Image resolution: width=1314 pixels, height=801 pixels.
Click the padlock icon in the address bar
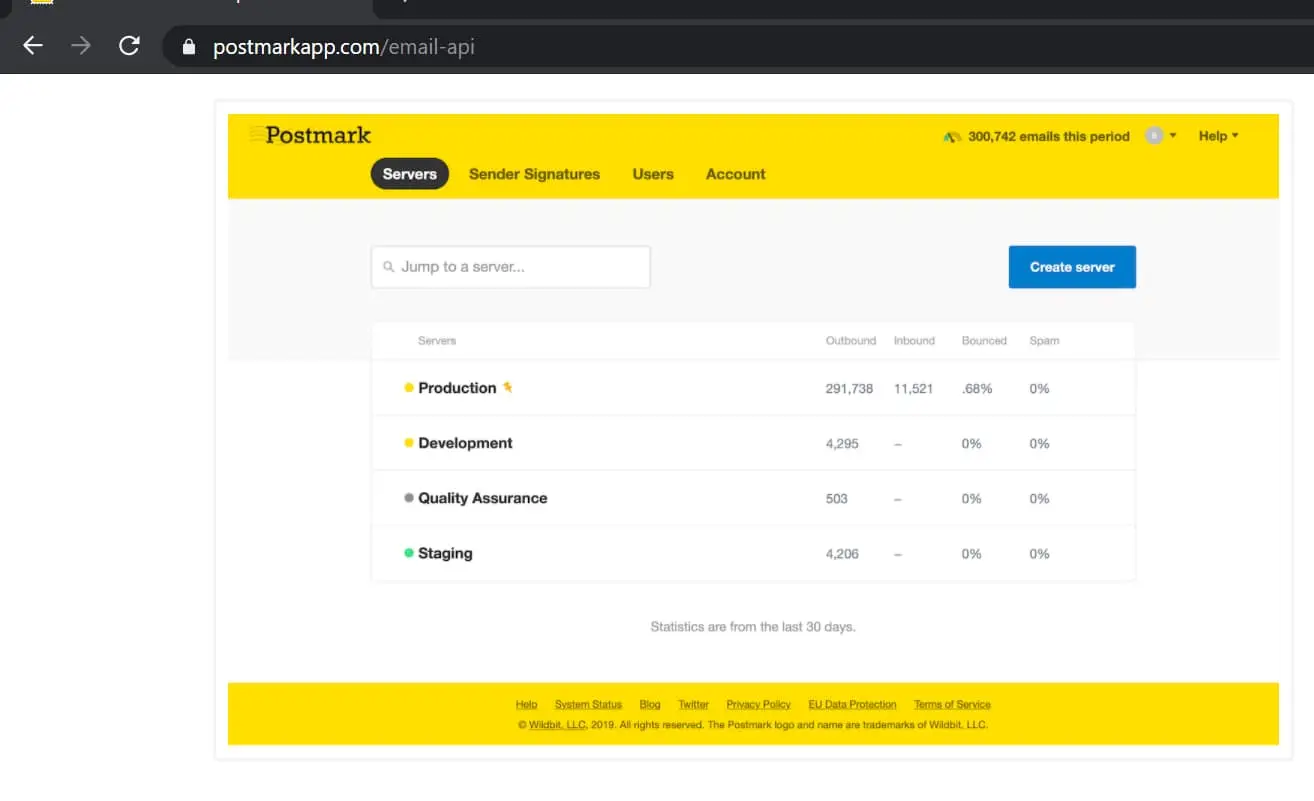pos(189,47)
